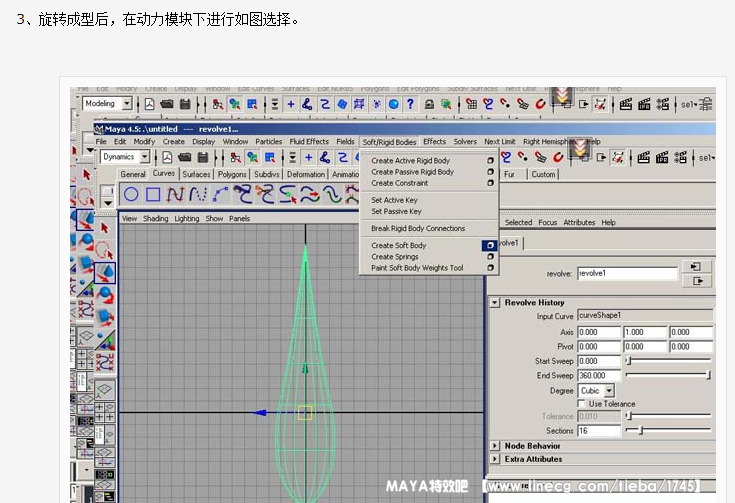Open option box for Create Springs
This screenshot has width=735, height=503.
pos(490,257)
